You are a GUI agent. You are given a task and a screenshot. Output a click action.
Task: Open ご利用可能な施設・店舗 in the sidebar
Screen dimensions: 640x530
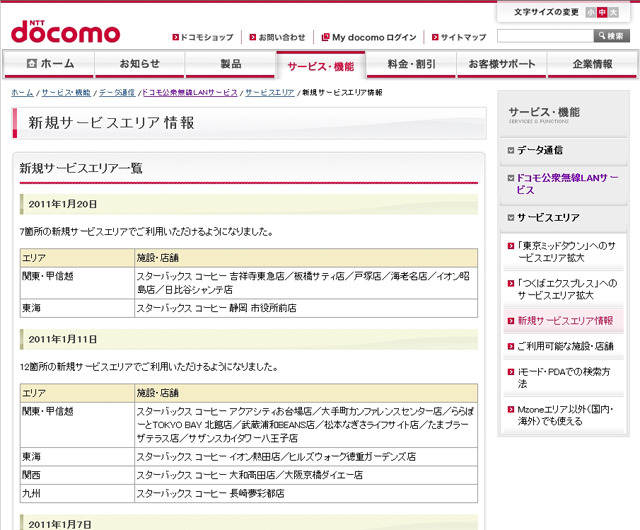[565, 346]
